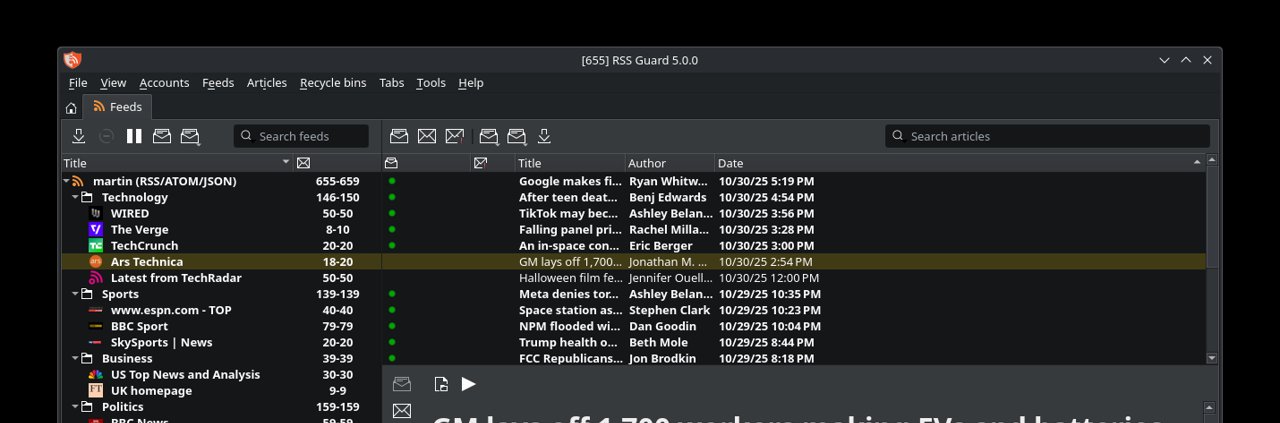This screenshot has height=423, width=1280.
Task: Open the Halloween film article by Jennifer Ouellette
Action: point(794,278)
